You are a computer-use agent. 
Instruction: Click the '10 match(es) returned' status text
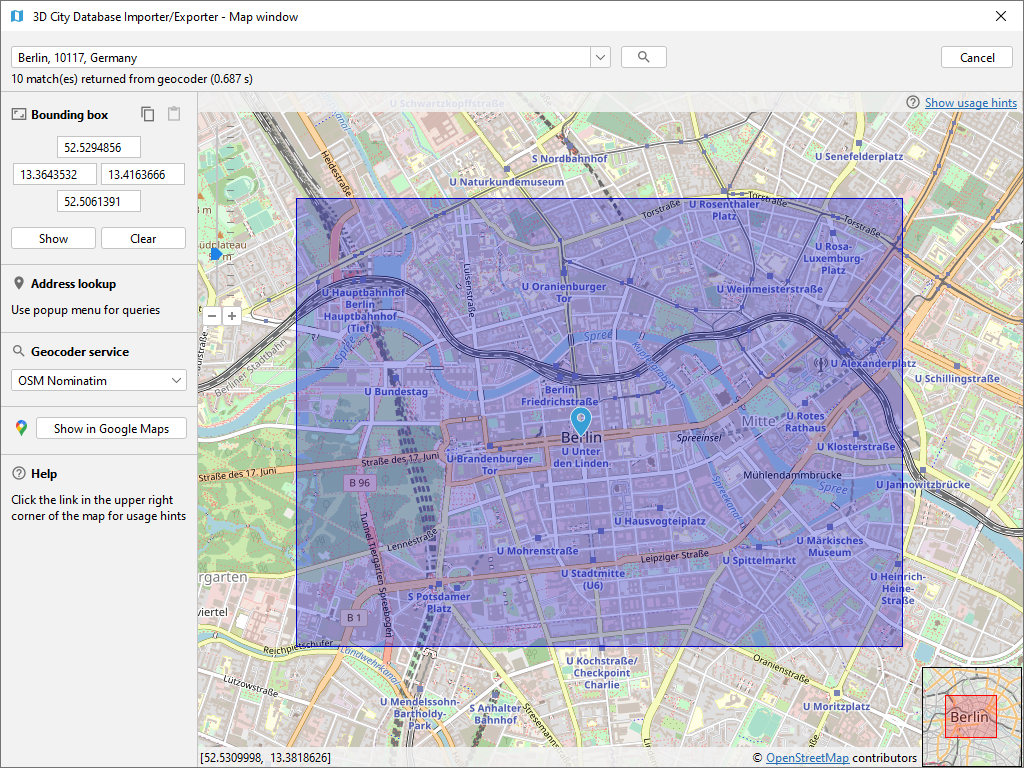[x=132, y=79]
